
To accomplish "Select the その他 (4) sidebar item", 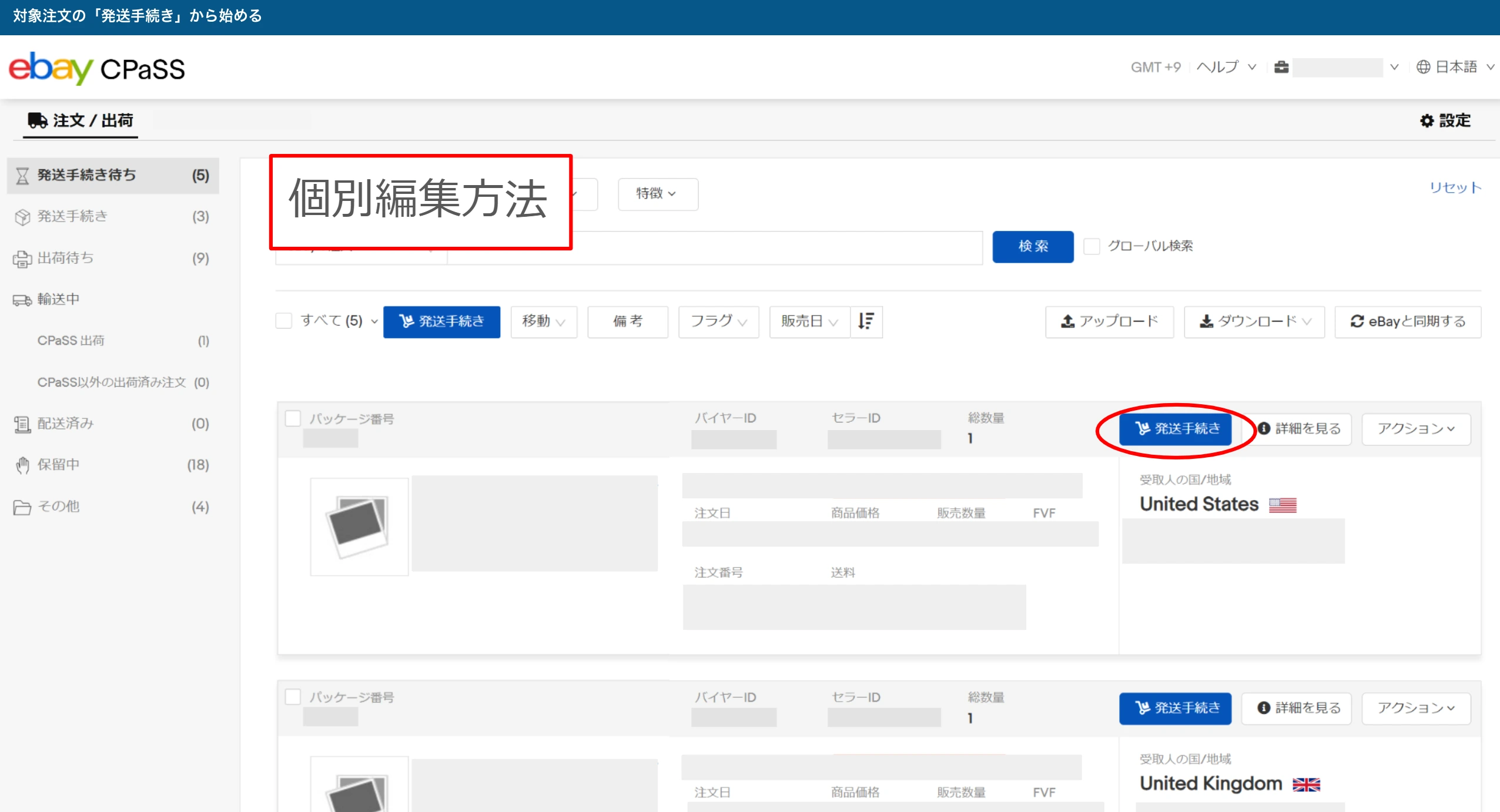I will (113, 507).
